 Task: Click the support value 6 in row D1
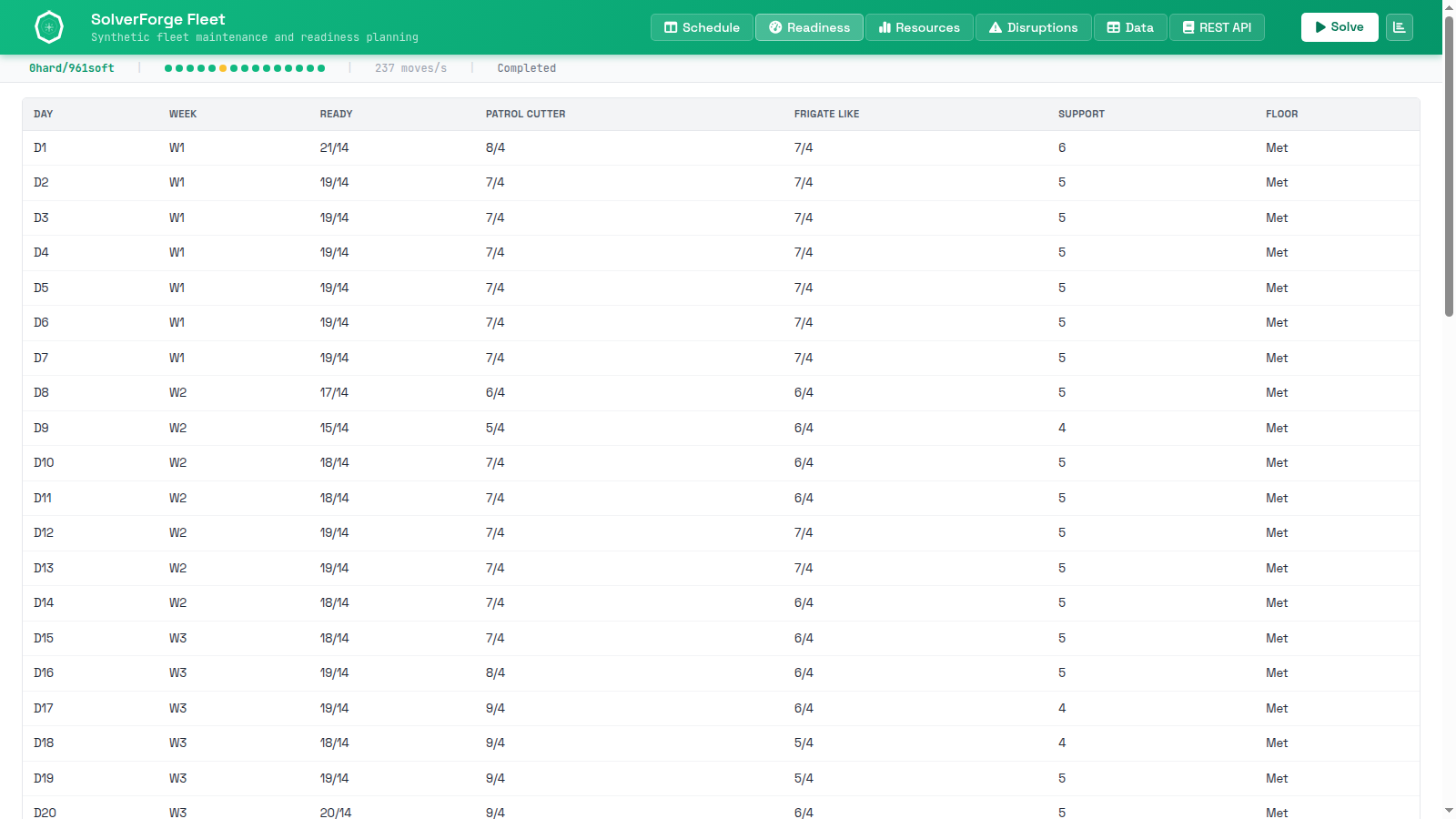pos(1062,147)
